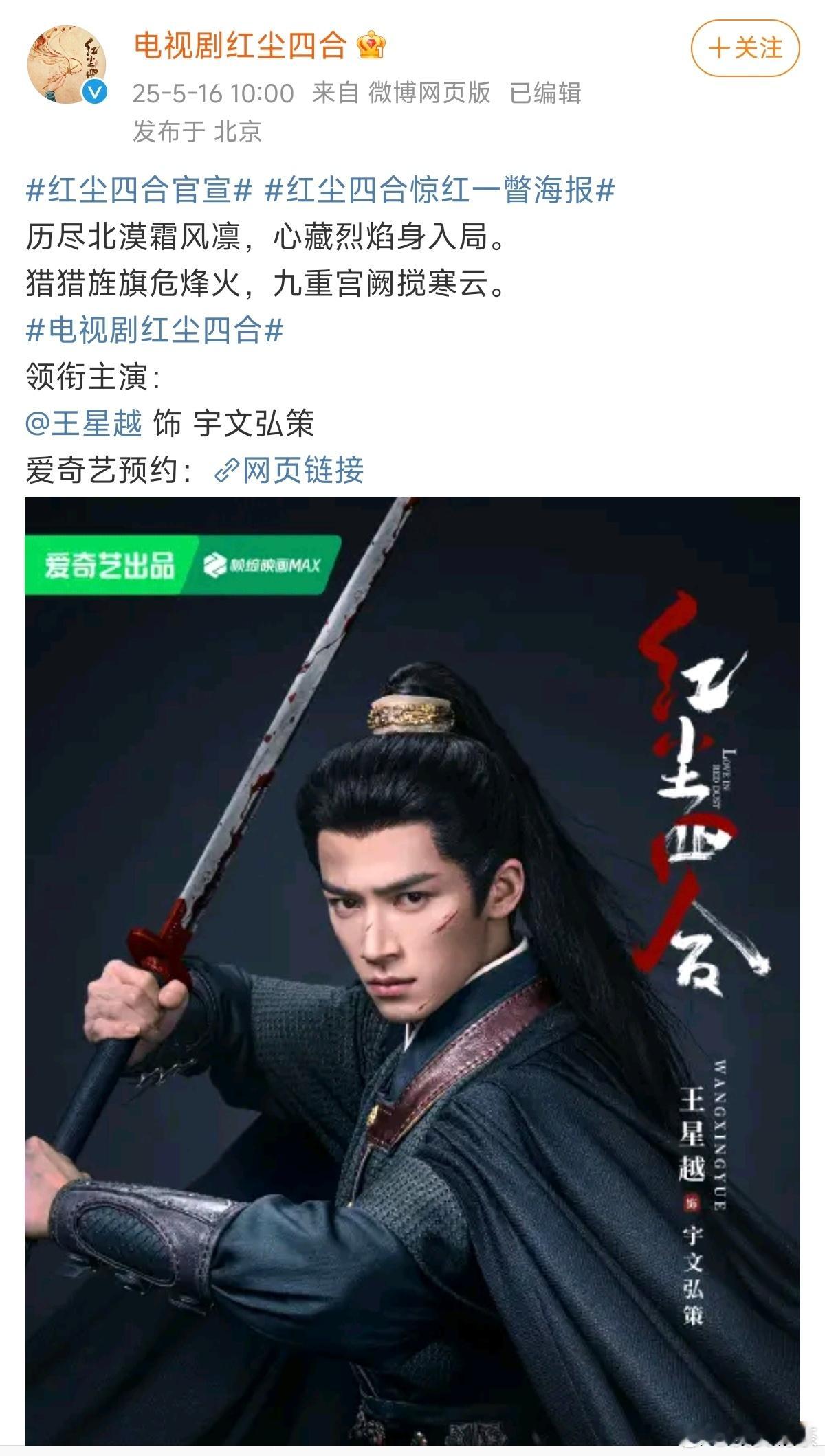825x1456 pixels.
Task: Follow the account with 关注 button
Action: tap(745, 48)
